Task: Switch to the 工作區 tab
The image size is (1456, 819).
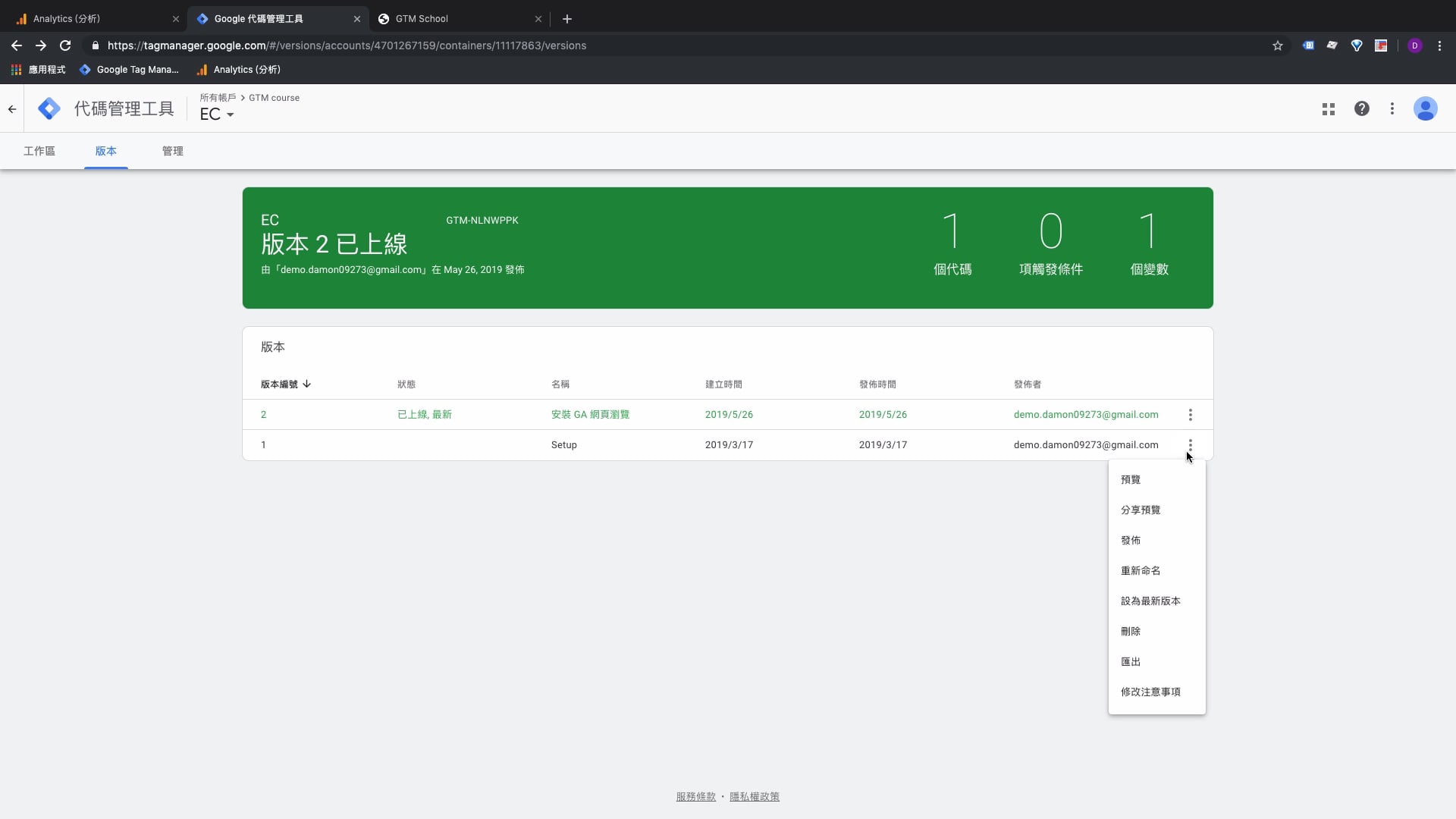Action: (x=39, y=151)
